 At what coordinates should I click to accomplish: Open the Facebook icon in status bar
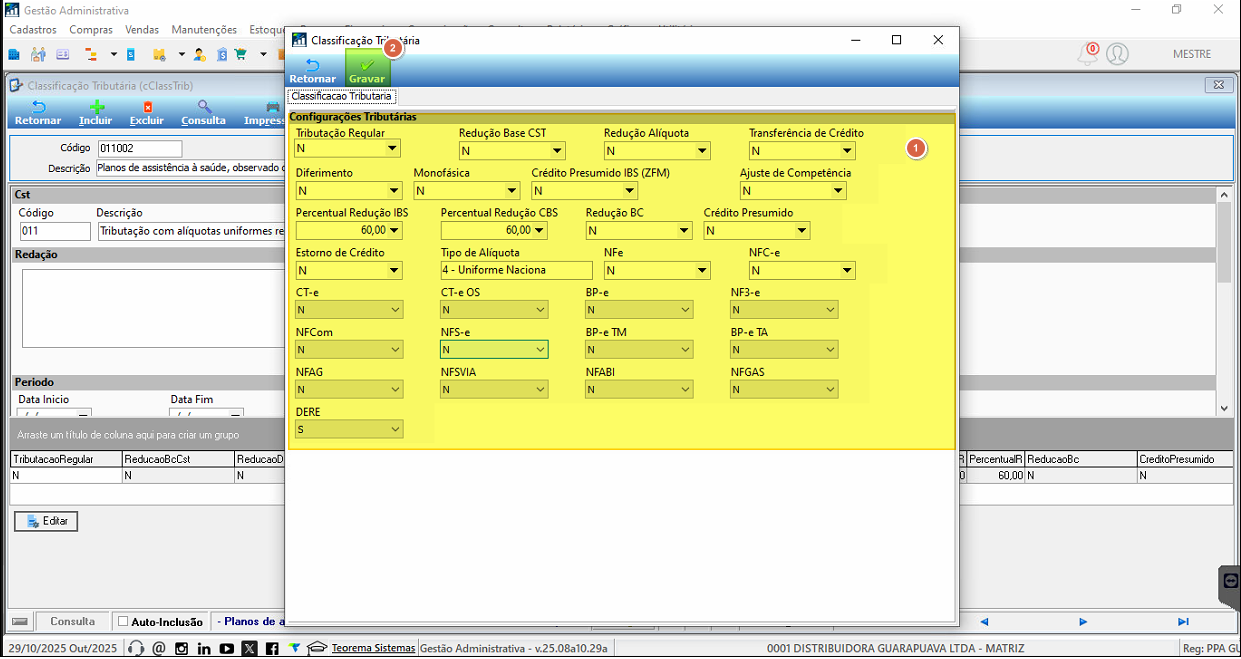coord(272,648)
